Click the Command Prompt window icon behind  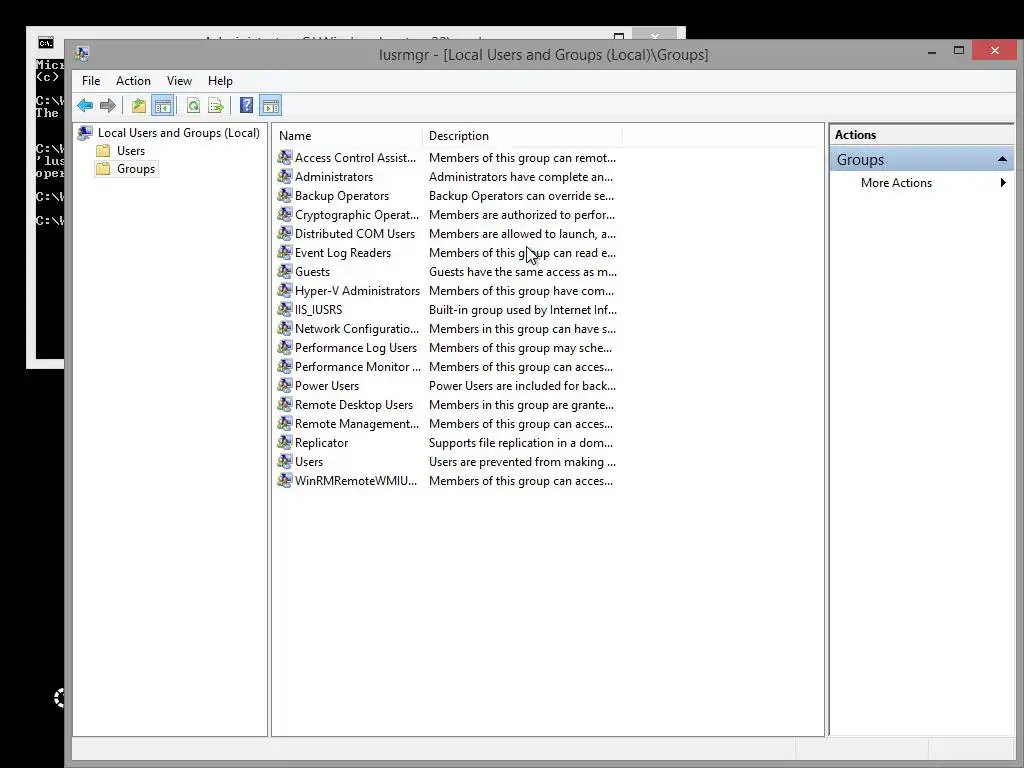point(46,43)
